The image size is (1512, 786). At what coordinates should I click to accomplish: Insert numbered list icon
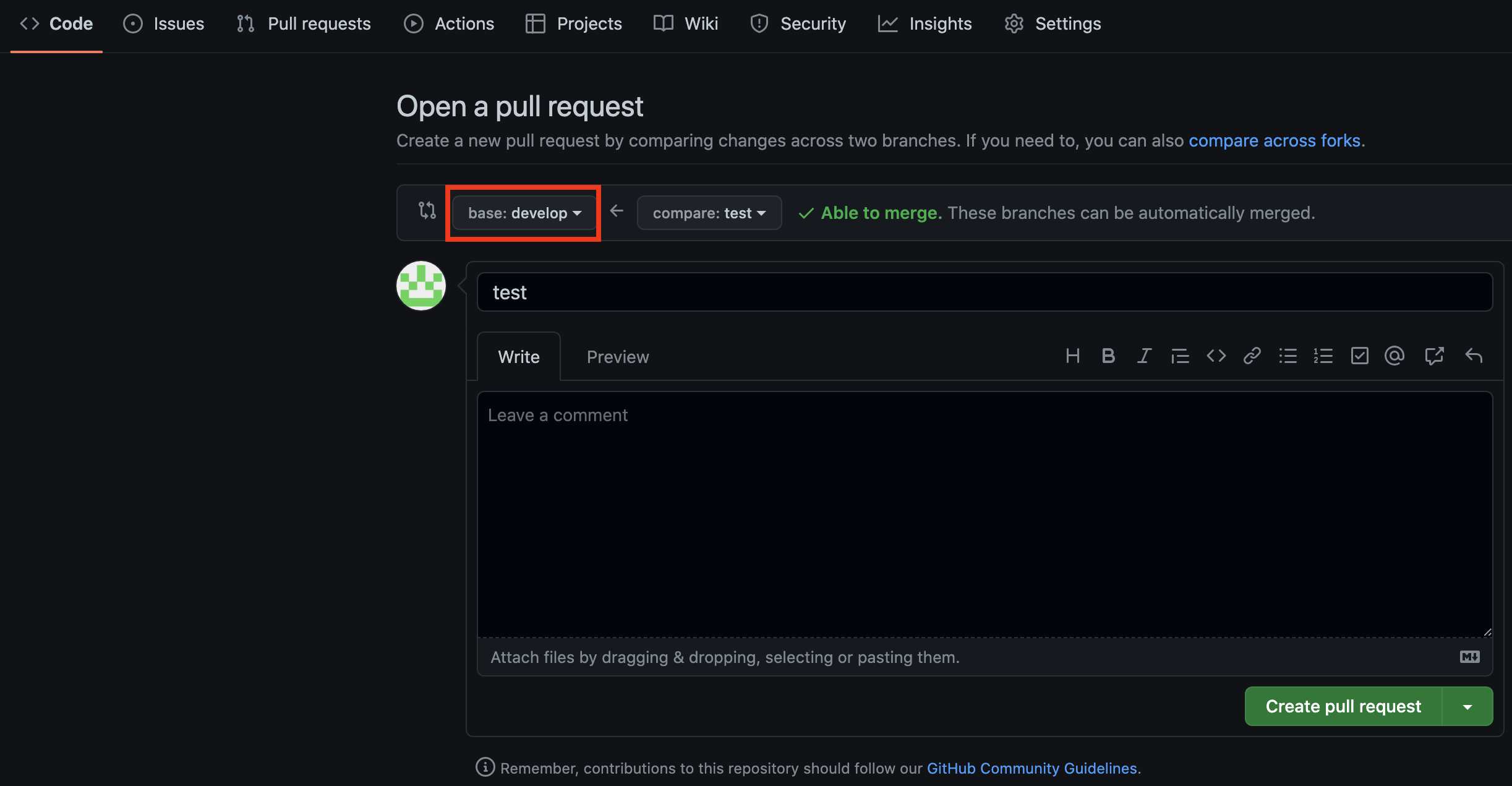click(1323, 356)
